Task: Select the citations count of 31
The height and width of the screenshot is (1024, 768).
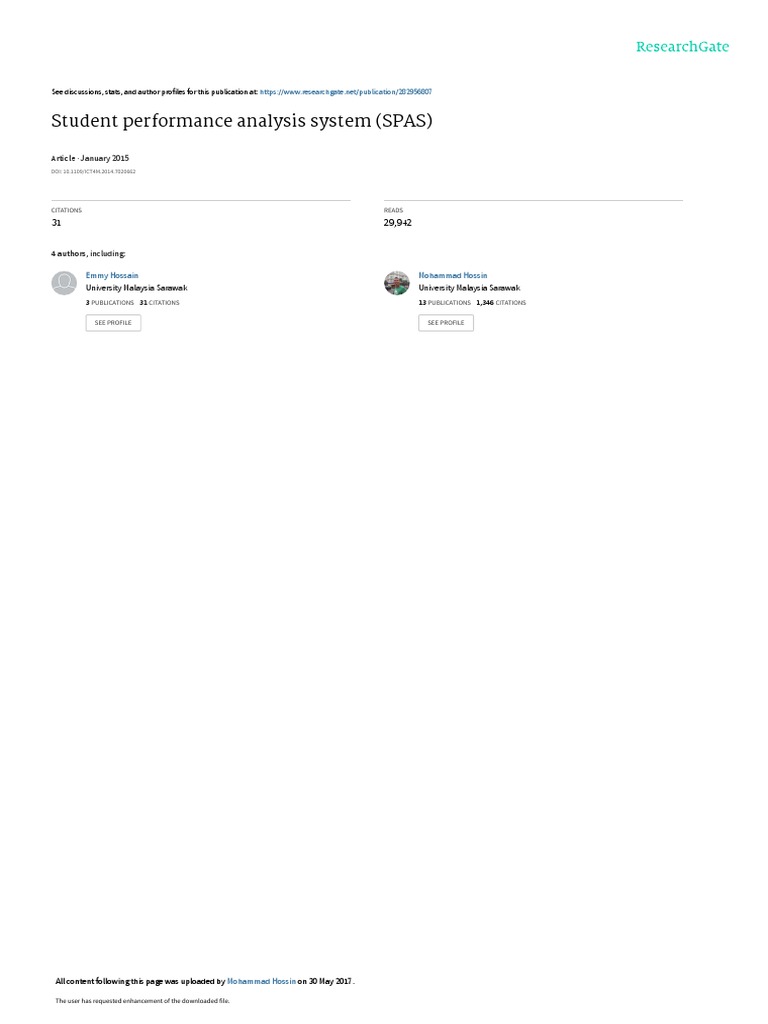Action: pos(56,223)
